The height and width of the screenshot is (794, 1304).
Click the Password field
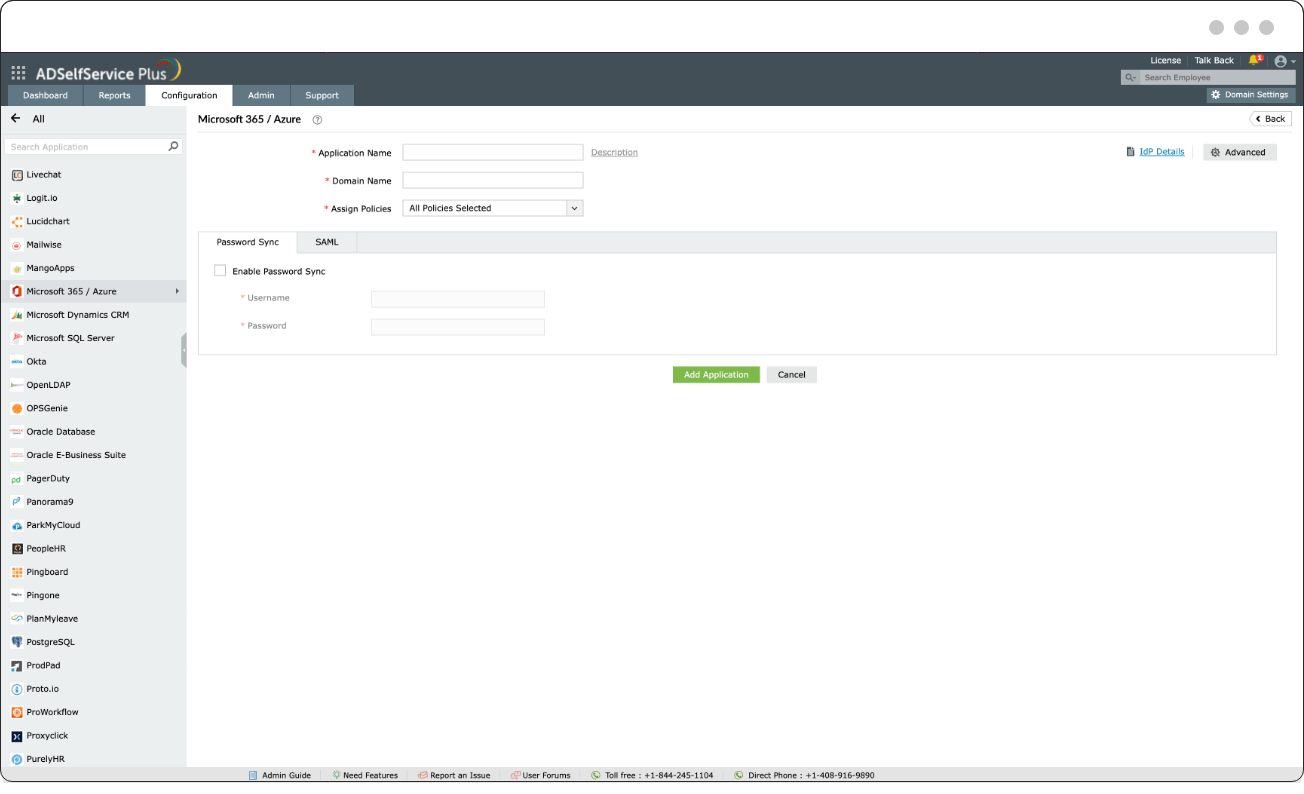[x=458, y=327]
